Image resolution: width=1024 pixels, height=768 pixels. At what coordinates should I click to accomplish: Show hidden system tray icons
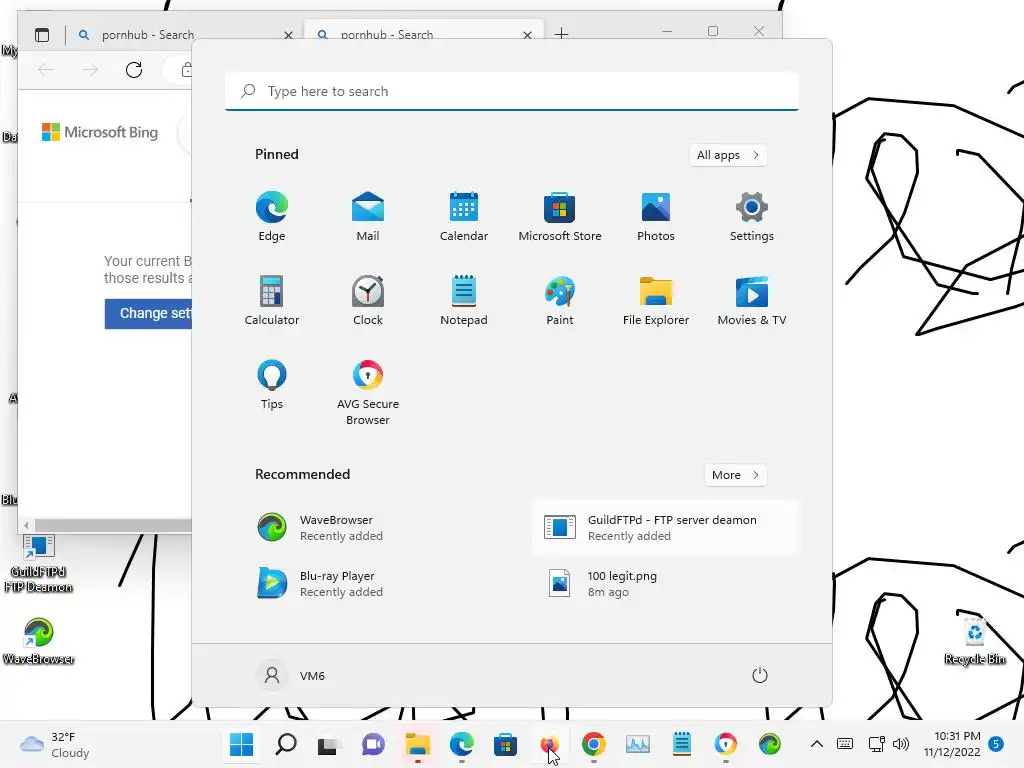tap(816, 744)
